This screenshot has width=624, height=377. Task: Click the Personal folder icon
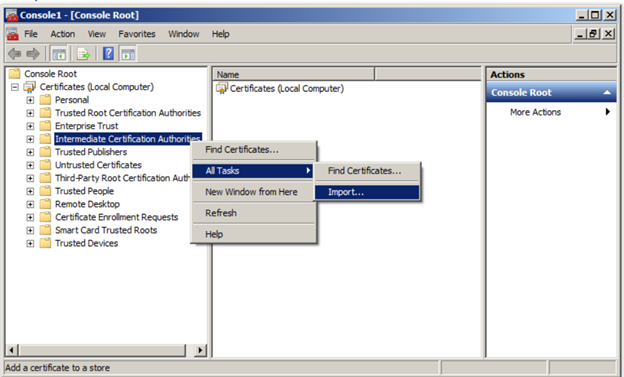[x=45, y=100]
